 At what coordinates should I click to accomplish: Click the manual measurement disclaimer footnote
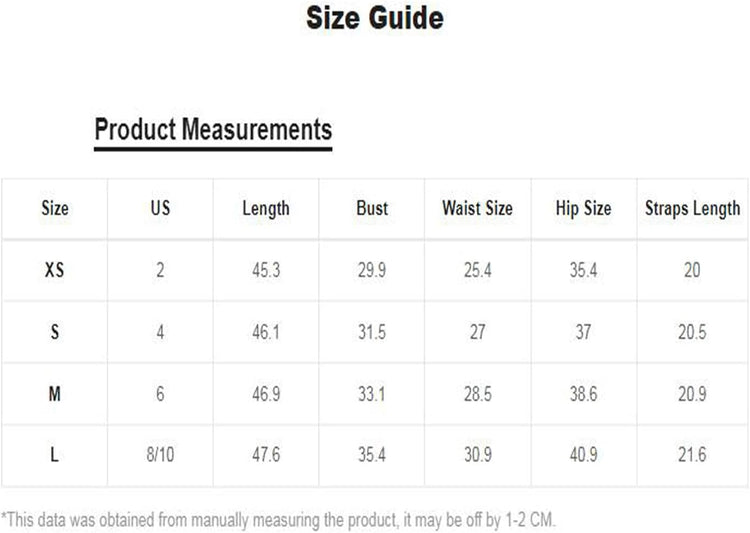279,518
